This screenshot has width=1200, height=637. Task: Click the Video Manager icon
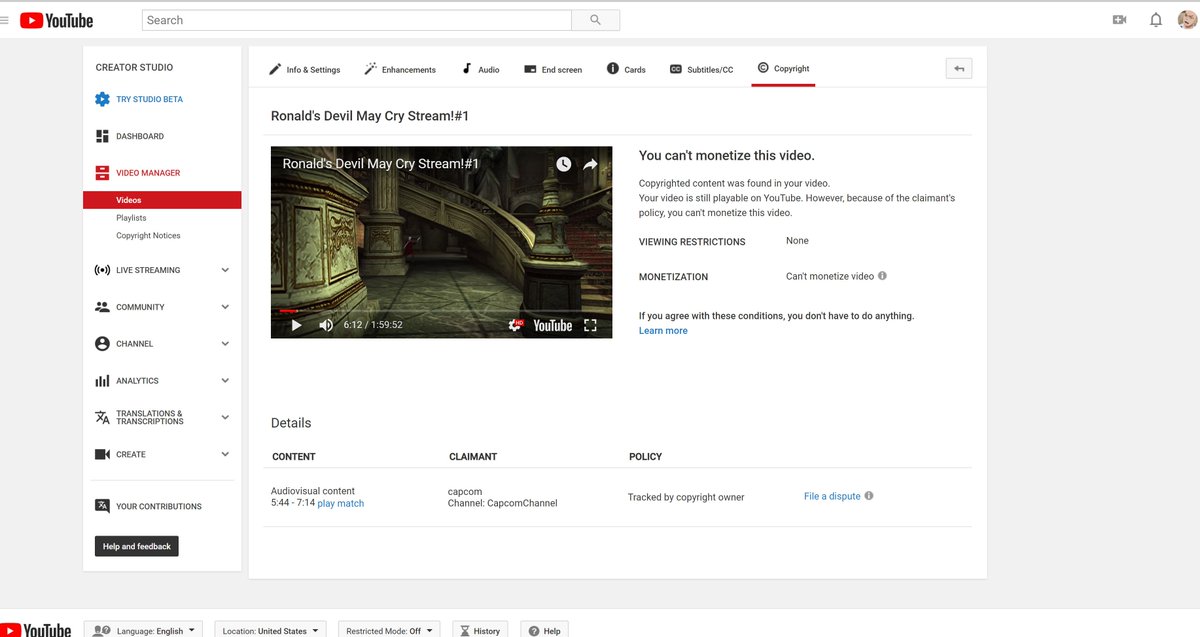coord(102,173)
